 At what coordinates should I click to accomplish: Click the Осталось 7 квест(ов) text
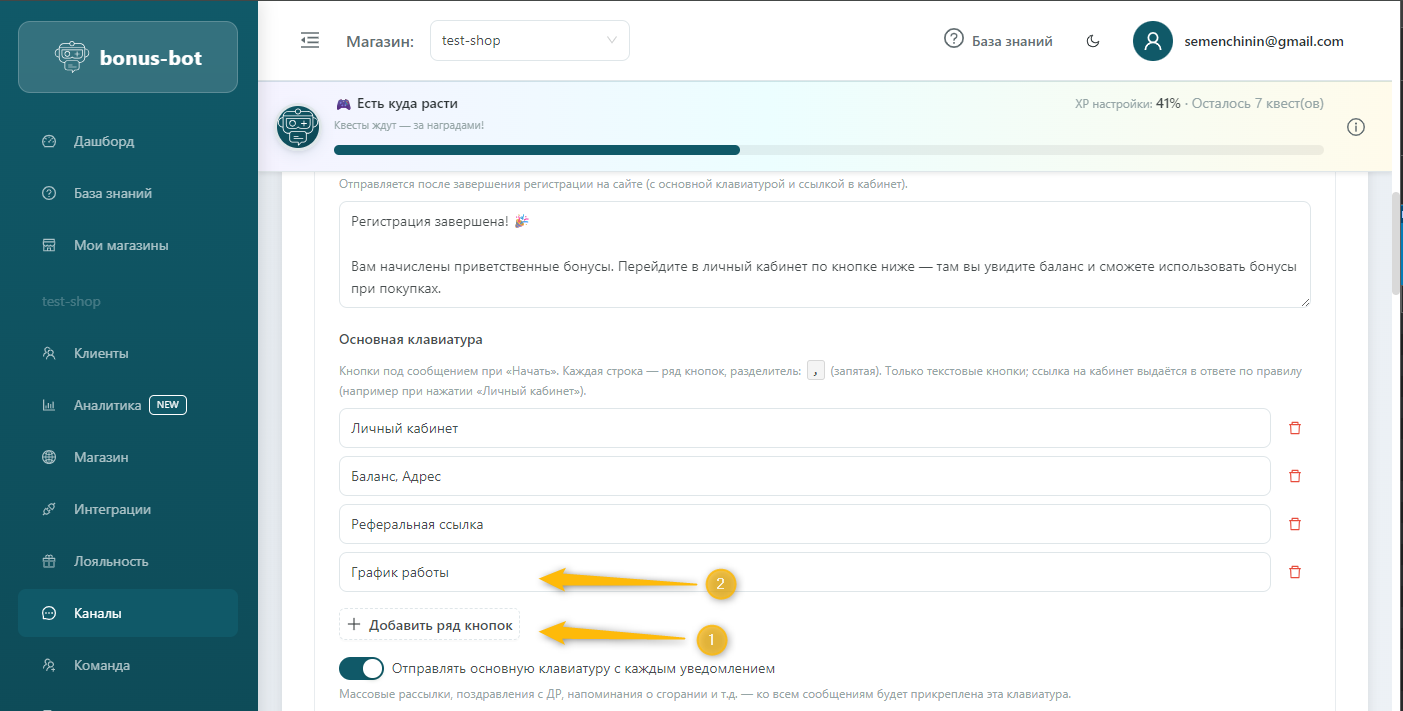pos(1257,104)
